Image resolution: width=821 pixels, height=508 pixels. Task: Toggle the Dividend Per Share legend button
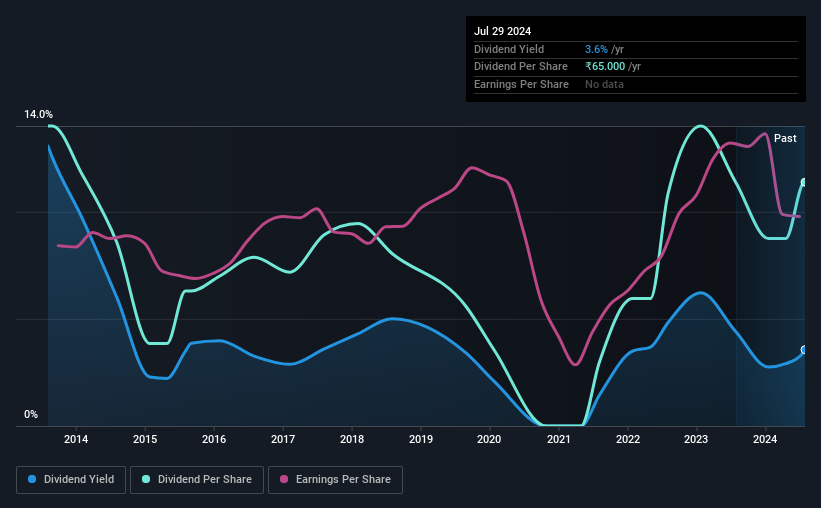(x=197, y=480)
